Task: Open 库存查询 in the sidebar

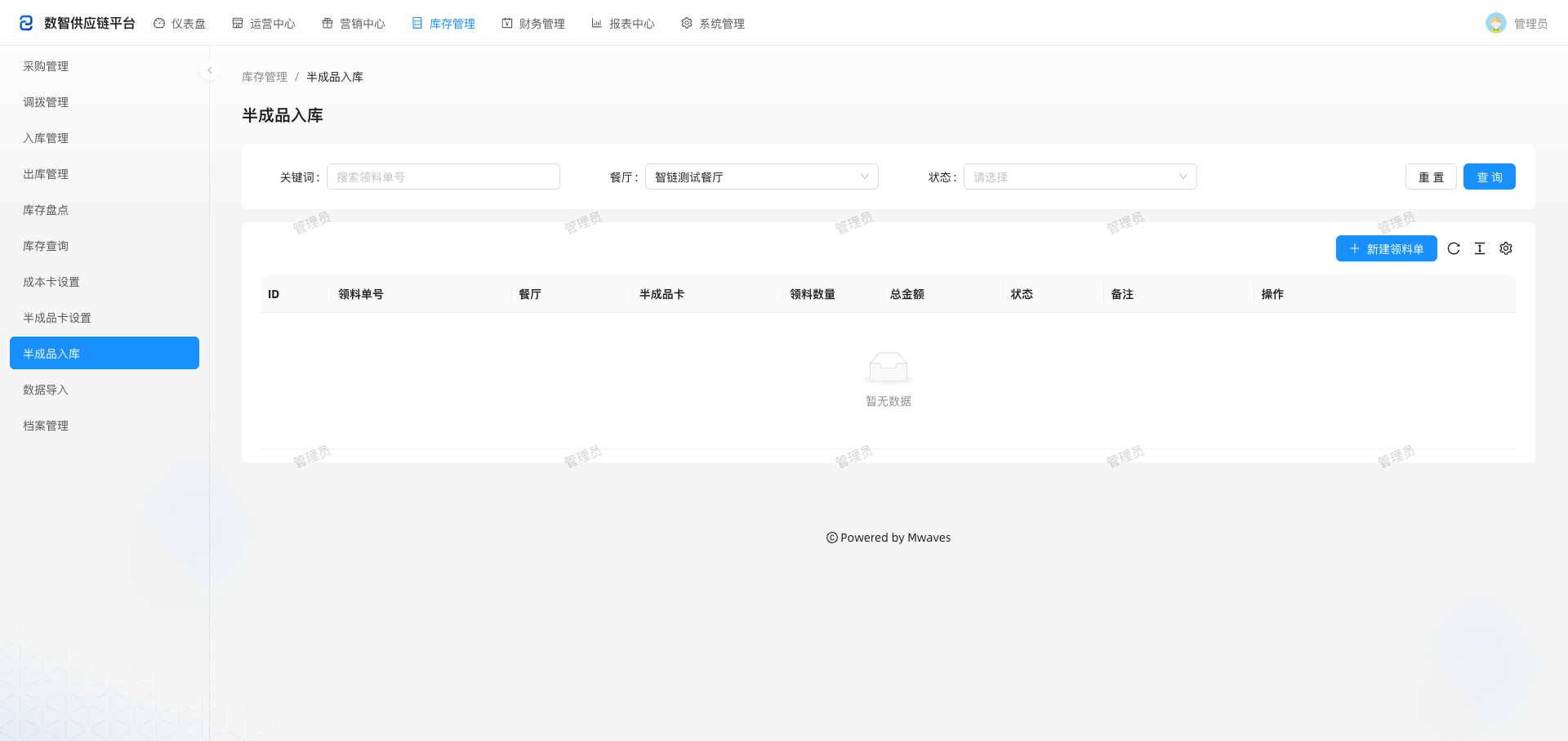Action: point(105,246)
